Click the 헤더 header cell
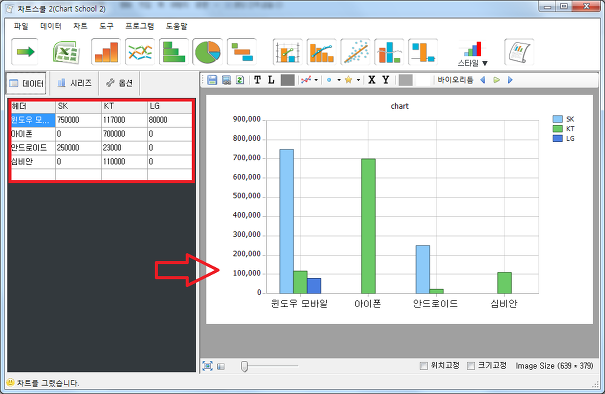 (x=33, y=107)
